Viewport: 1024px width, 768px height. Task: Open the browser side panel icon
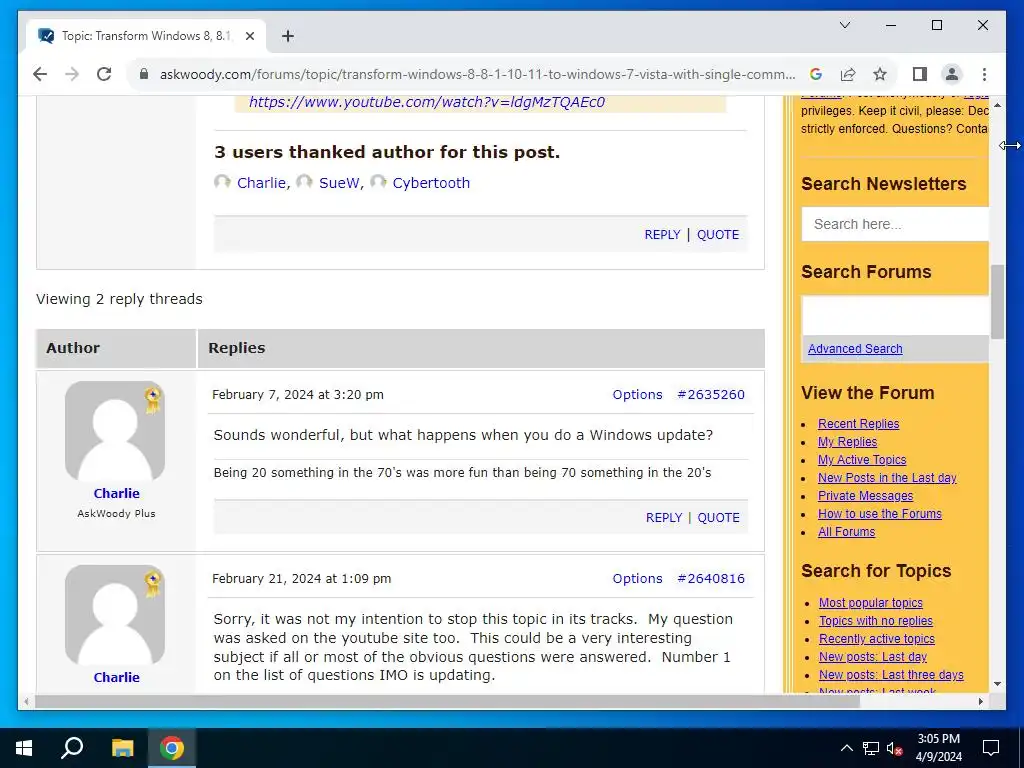[920, 74]
